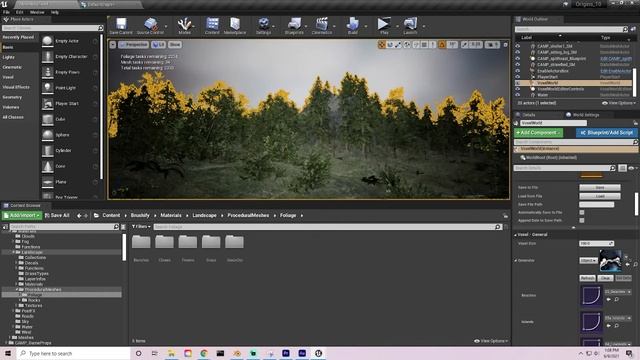Click the content folder tree scrollbar
Screen dimensions: 640x360
point(124,247)
